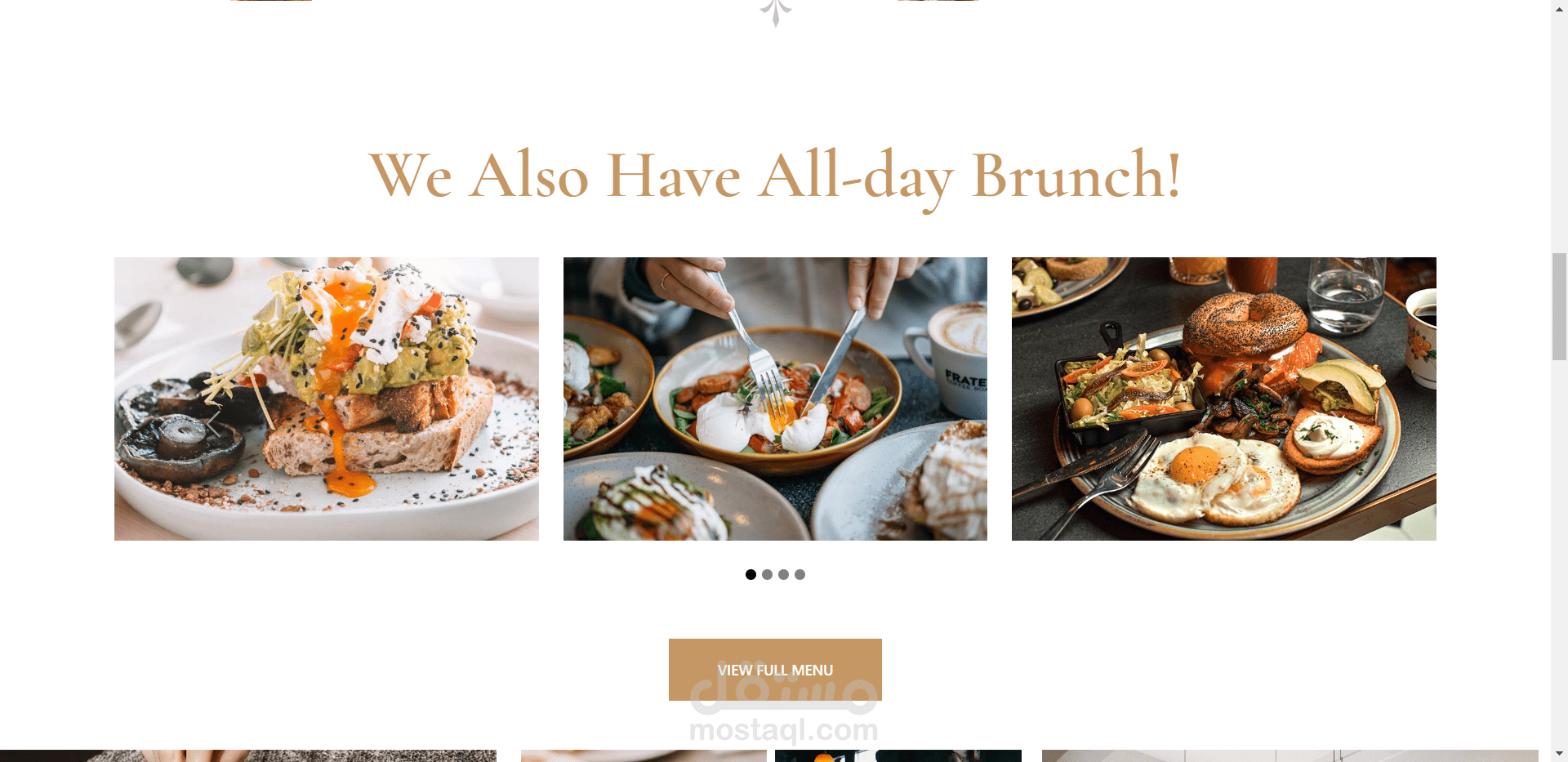Switch to the third carousel slide dot
The image size is (1568, 762).
783,574
